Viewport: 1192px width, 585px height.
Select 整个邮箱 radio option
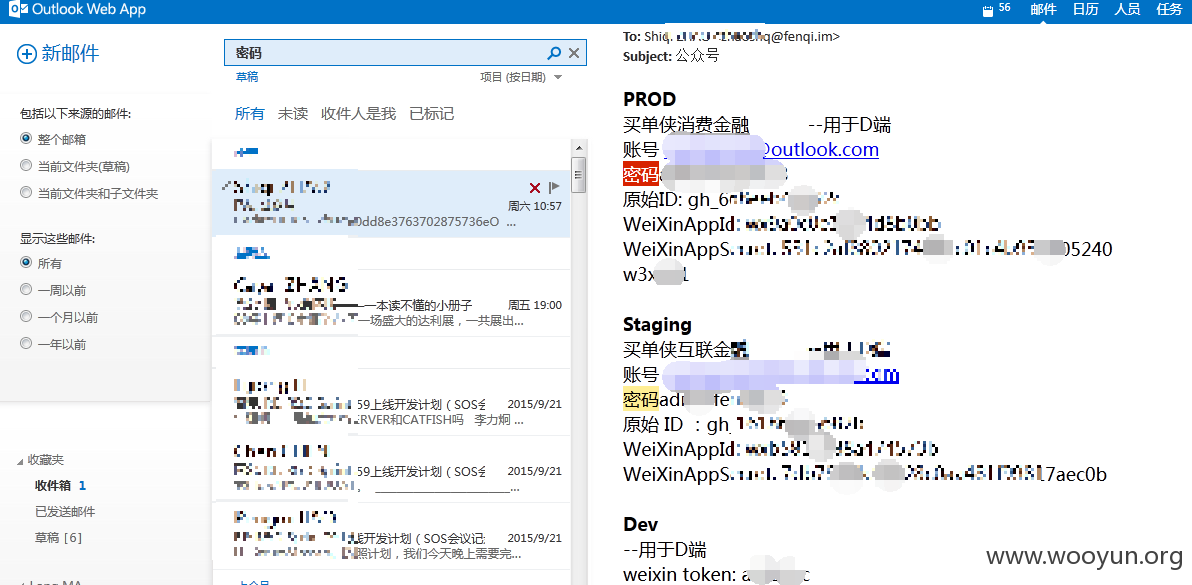click(27, 139)
